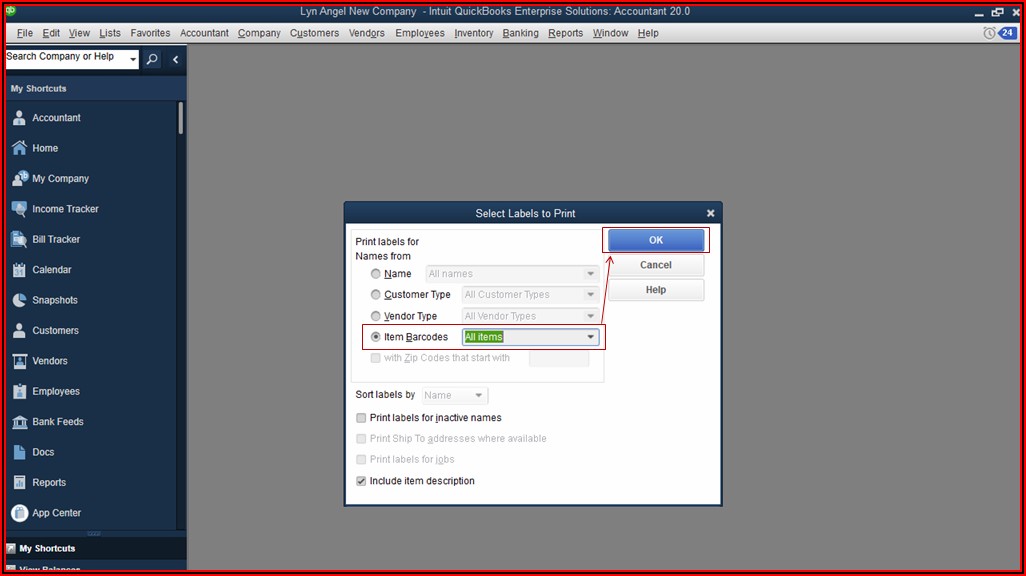Open Employees sidebar icon
1026x576 pixels.
click(20, 391)
